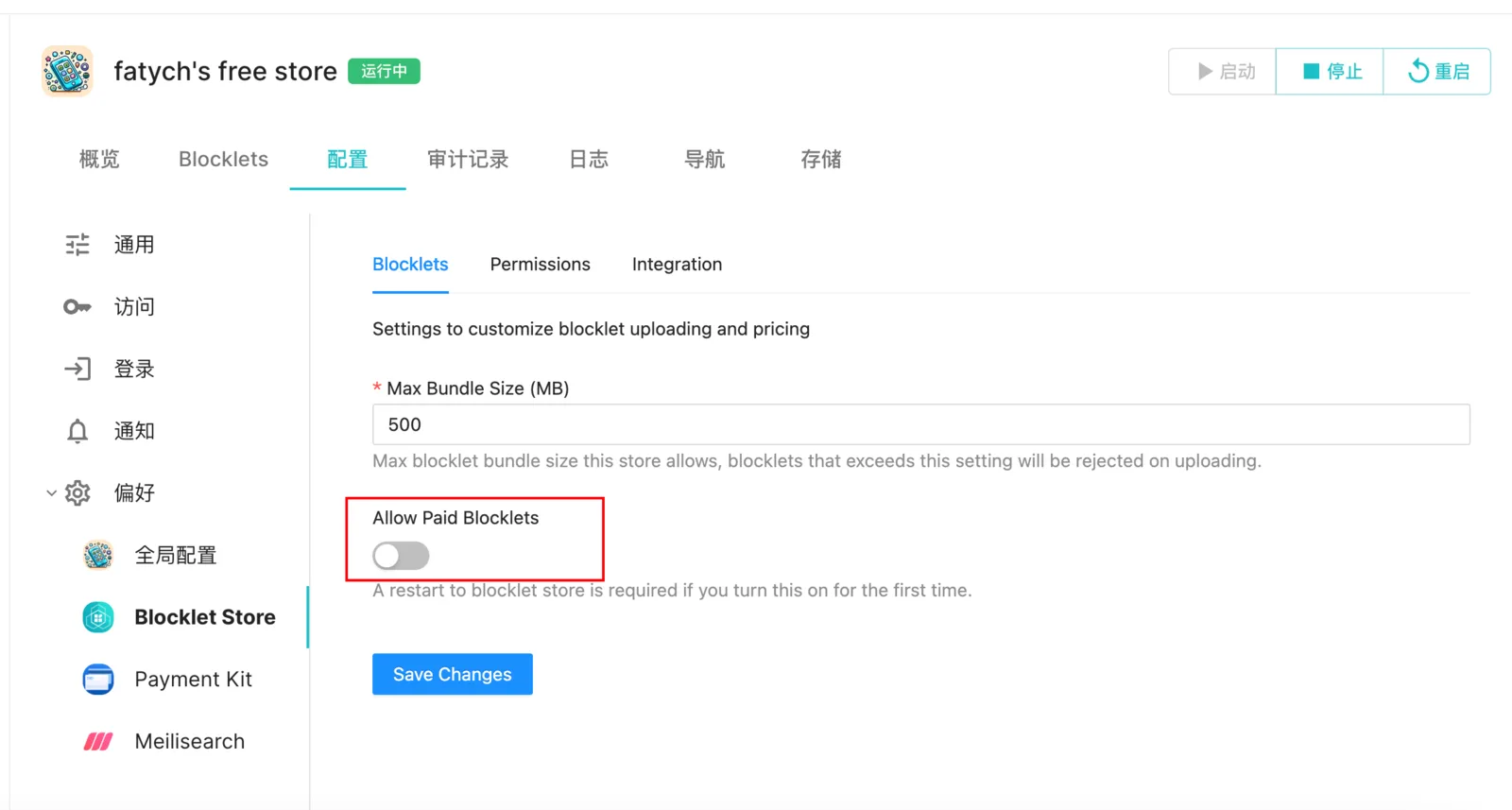Click the fatych's free store app logo
Image resolution: width=1512 pixels, height=810 pixels.
pos(67,71)
